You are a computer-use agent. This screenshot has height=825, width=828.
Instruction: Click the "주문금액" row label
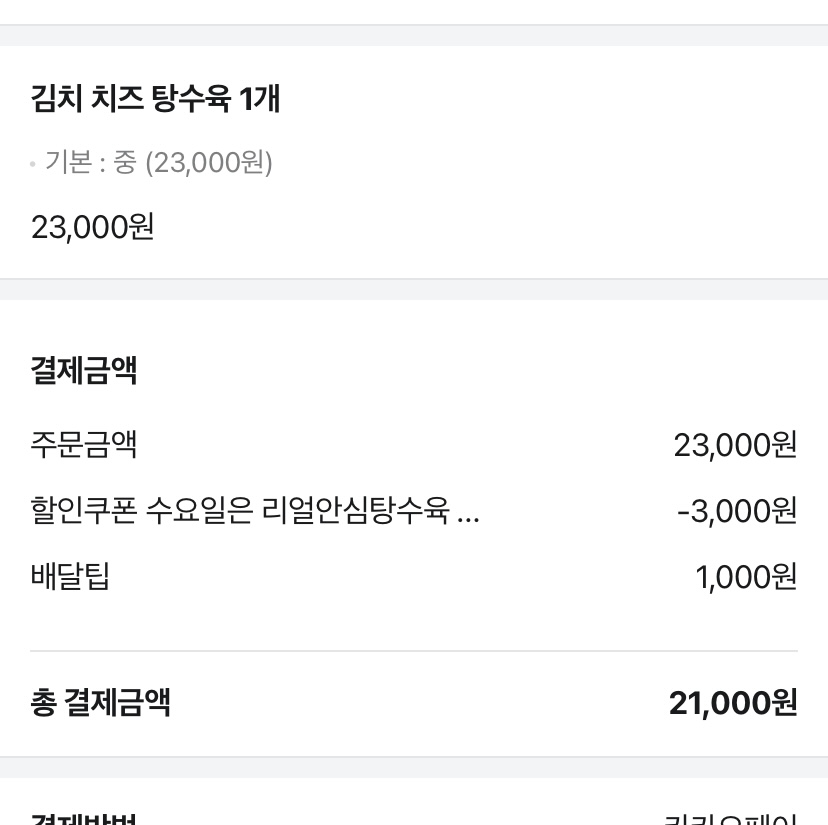point(84,443)
